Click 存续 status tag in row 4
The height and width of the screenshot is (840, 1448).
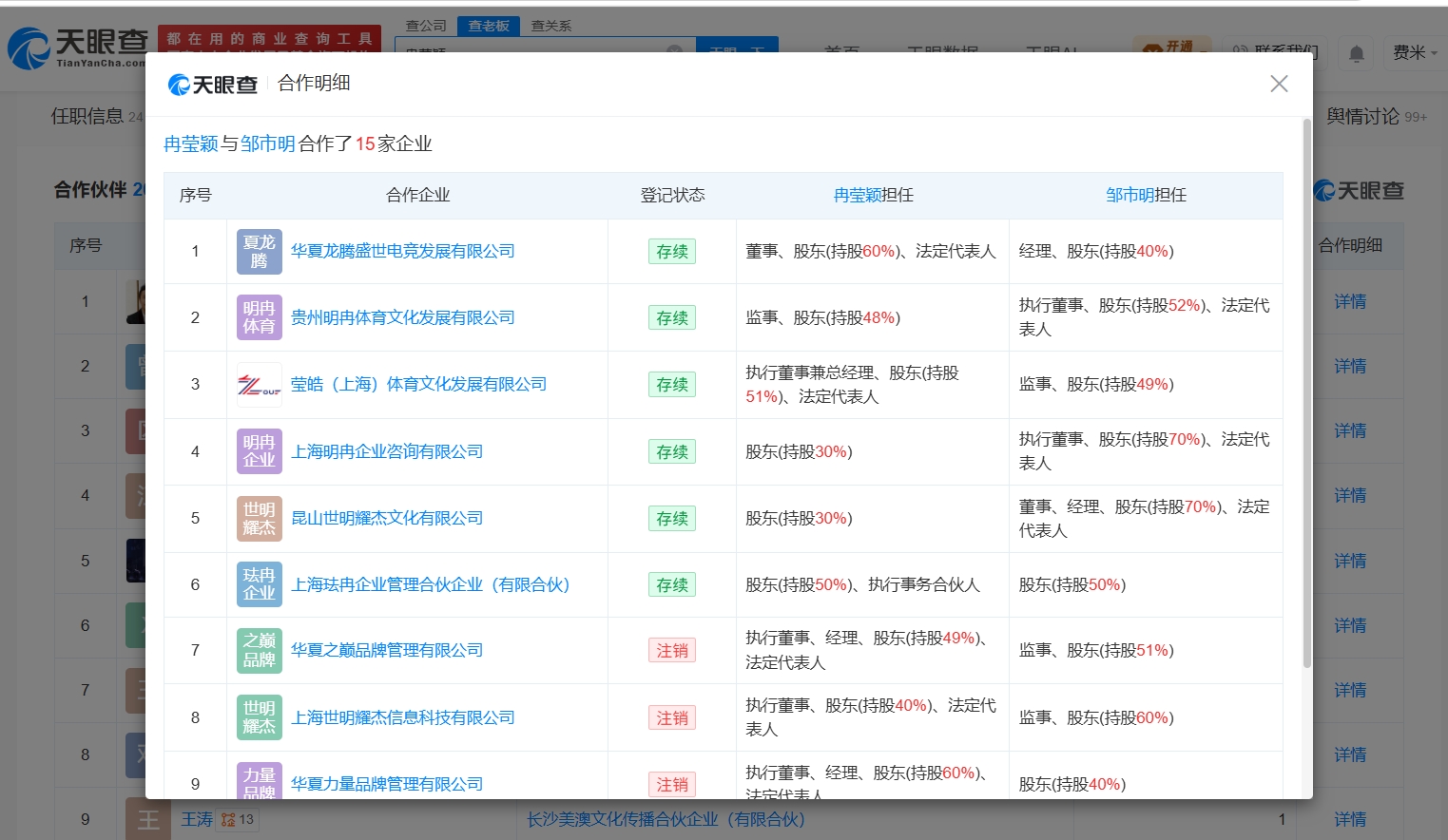click(x=672, y=452)
